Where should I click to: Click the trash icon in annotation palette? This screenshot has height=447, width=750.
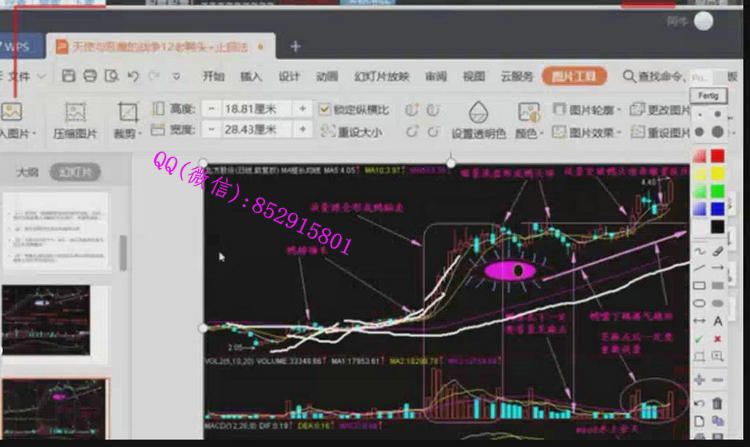pos(718,402)
